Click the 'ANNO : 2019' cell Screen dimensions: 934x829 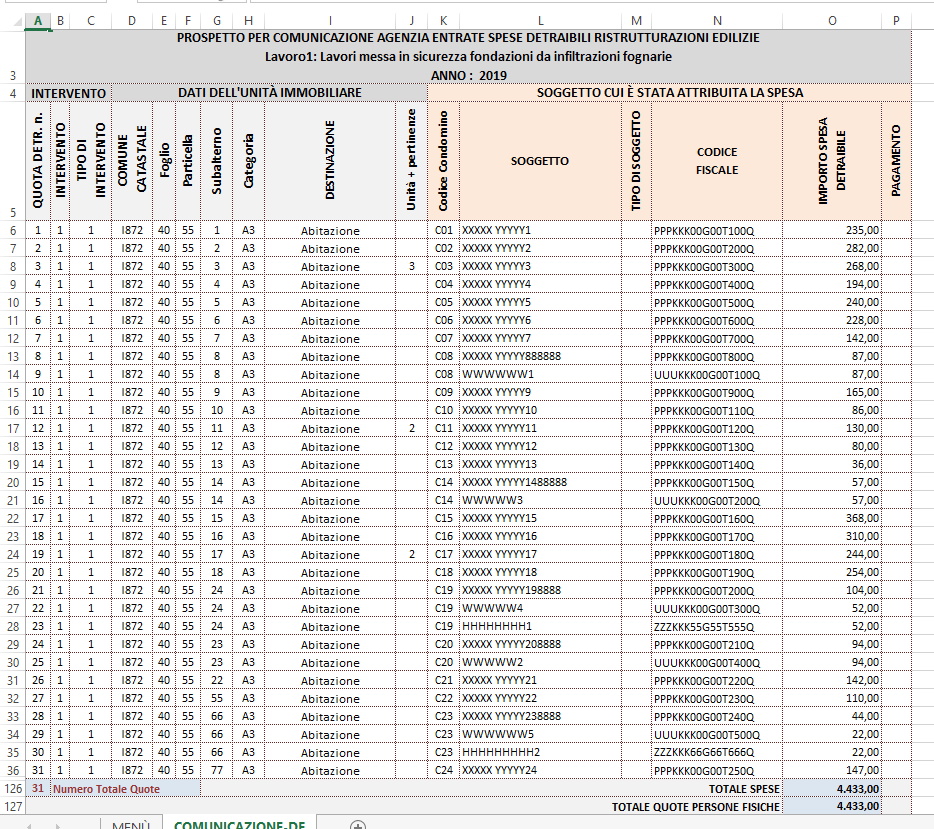[x=468, y=76]
